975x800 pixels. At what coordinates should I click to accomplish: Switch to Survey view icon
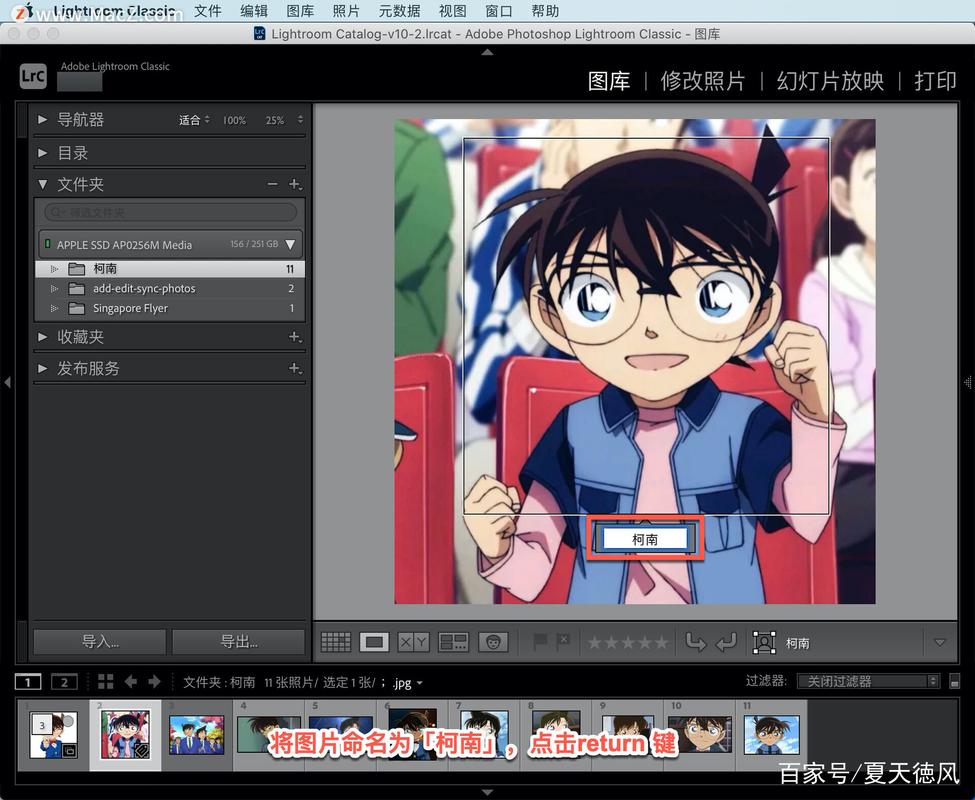(453, 642)
